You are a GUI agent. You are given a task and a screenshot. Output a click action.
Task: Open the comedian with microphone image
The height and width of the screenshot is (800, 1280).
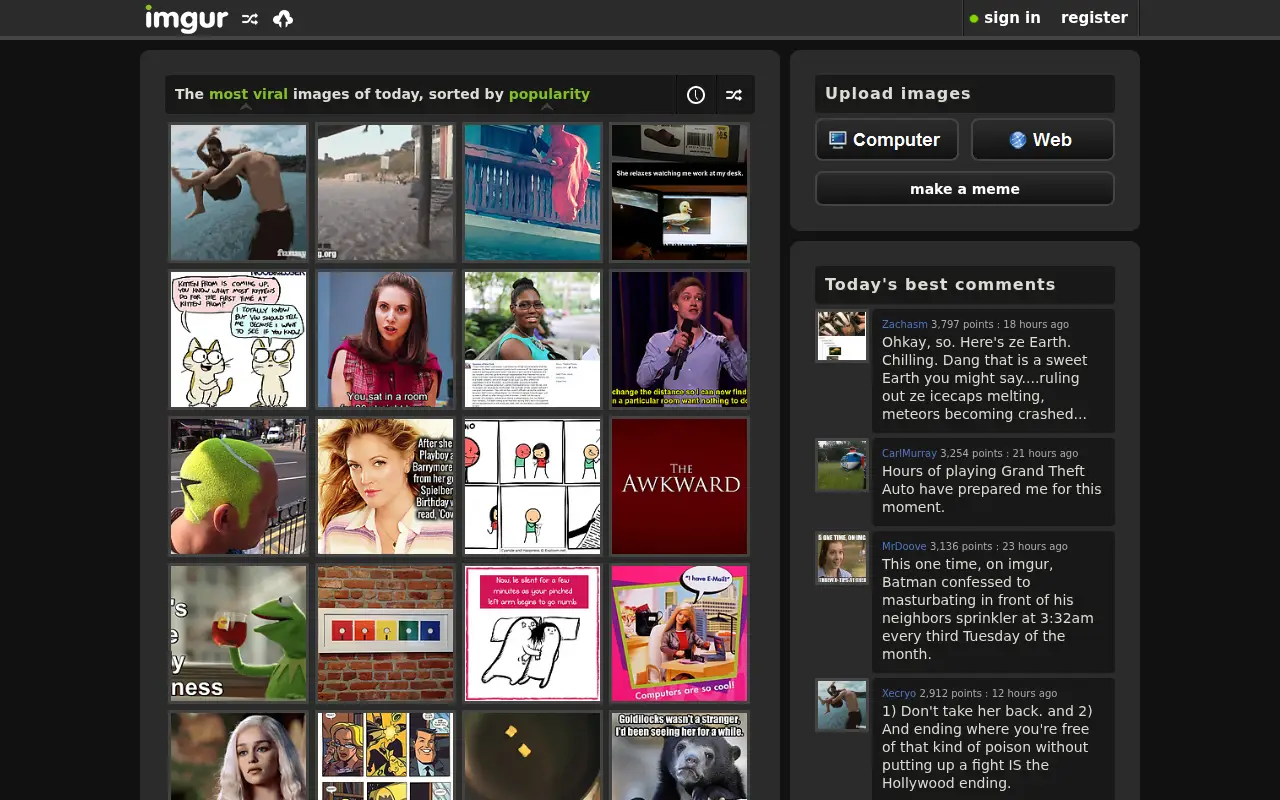coord(680,339)
